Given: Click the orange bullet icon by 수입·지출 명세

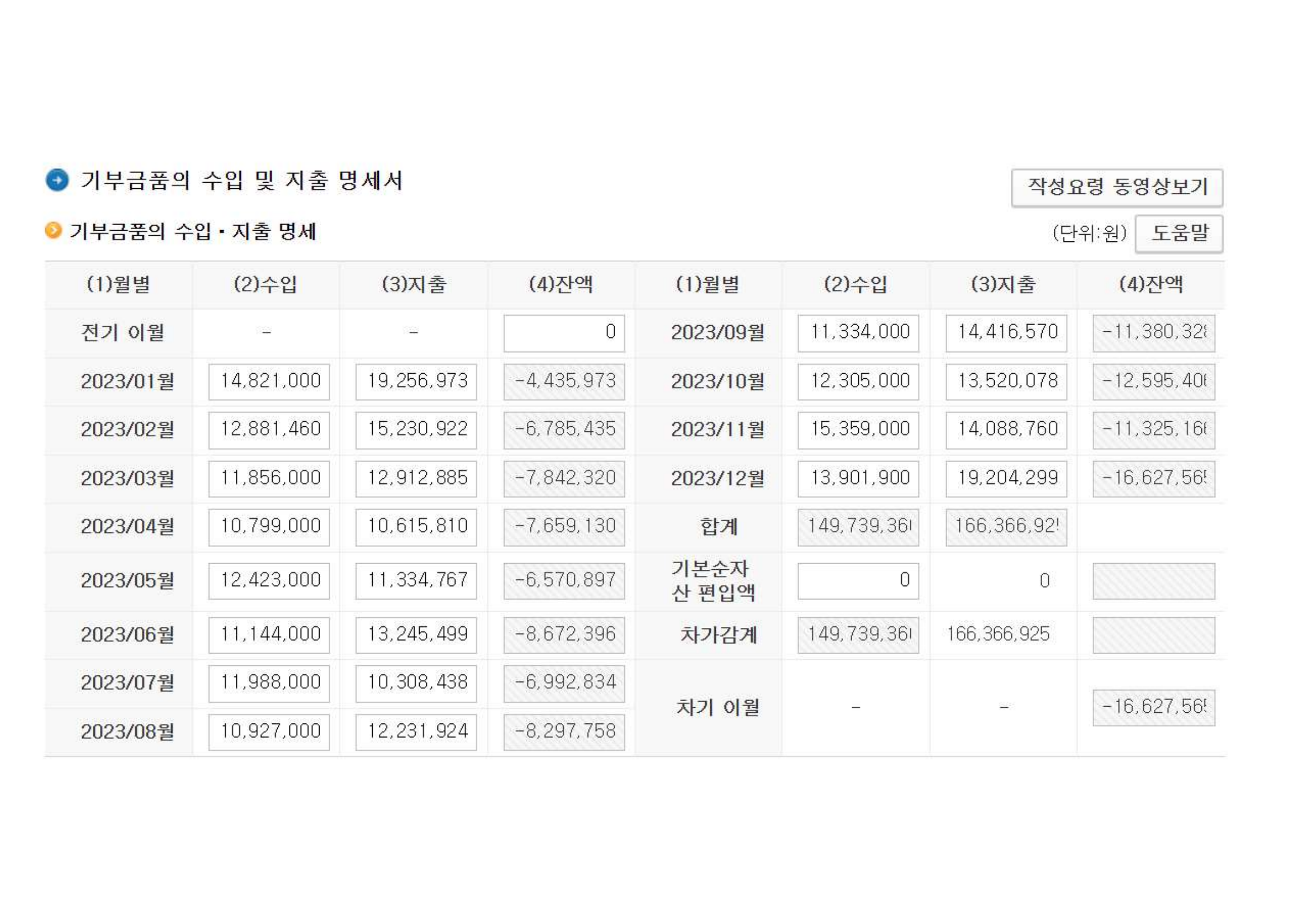Looking at the screenshot, I should (x=53, y=230).
